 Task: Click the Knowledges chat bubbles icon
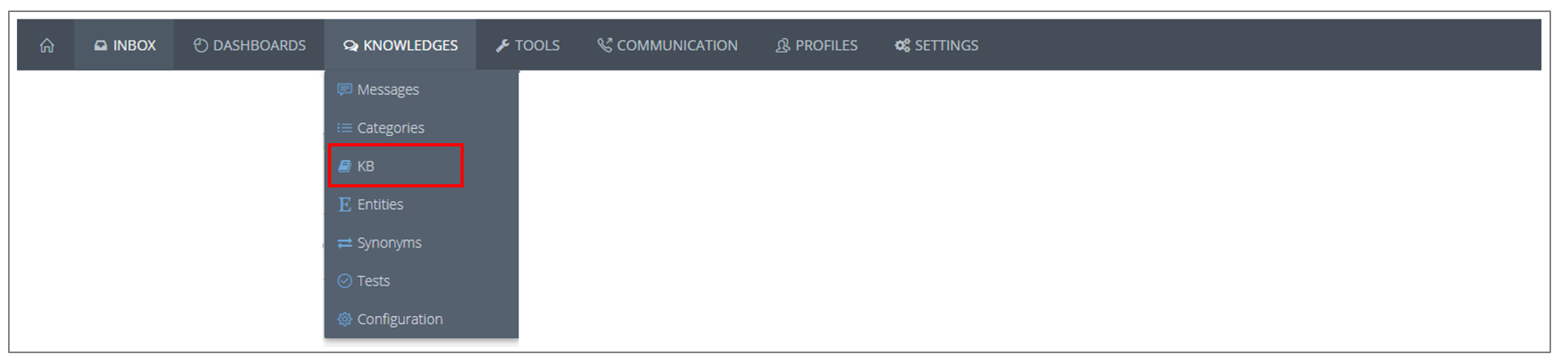350,46
